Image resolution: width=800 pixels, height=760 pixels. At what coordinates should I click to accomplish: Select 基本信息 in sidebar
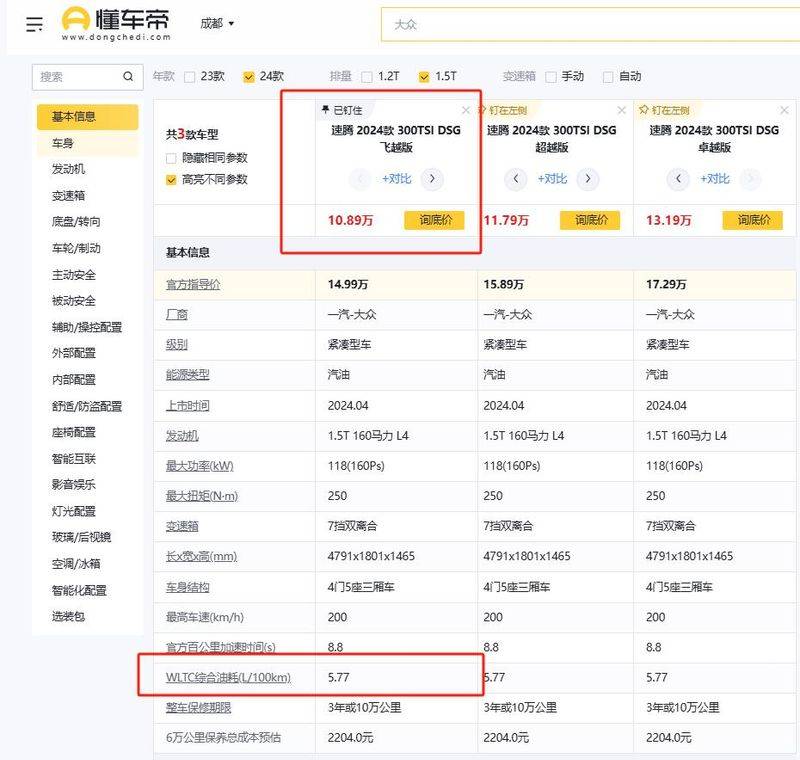click(87, 117)
